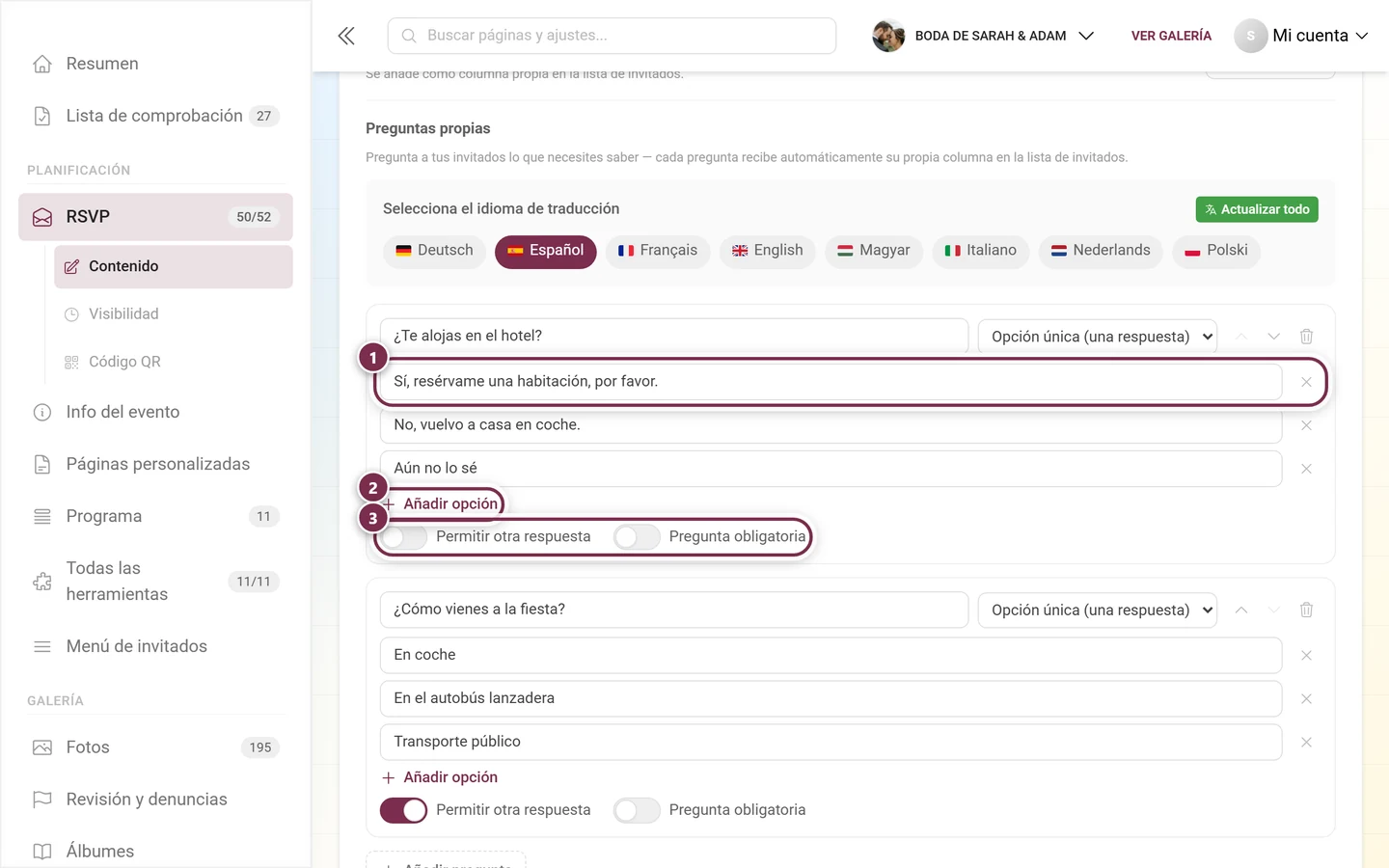Expand the Mi cuenta menu
The image size is (1389, 868).
(x=1301, y=36)
